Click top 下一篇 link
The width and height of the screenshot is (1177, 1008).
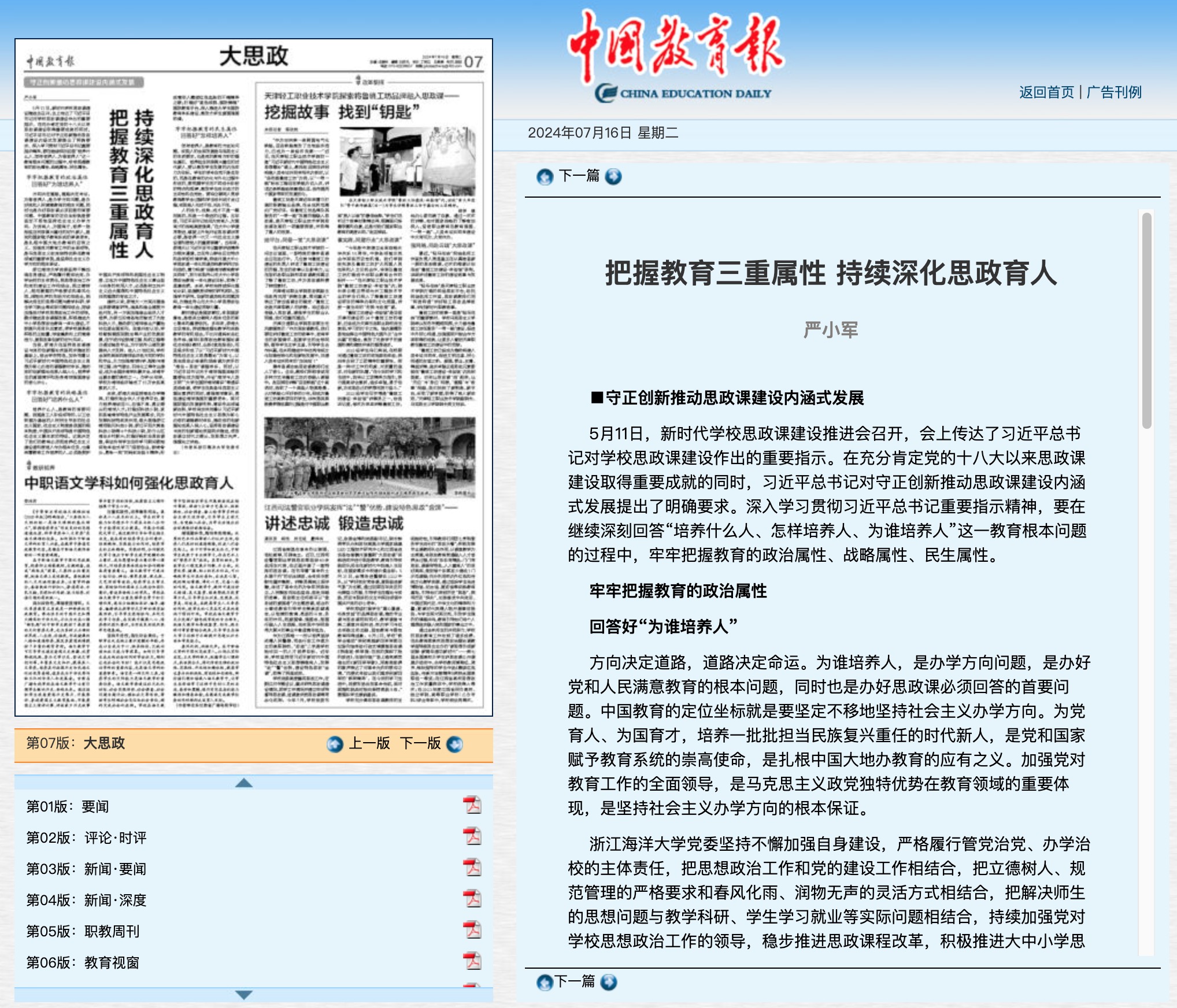pyautogui.click(x=579, y=176)
